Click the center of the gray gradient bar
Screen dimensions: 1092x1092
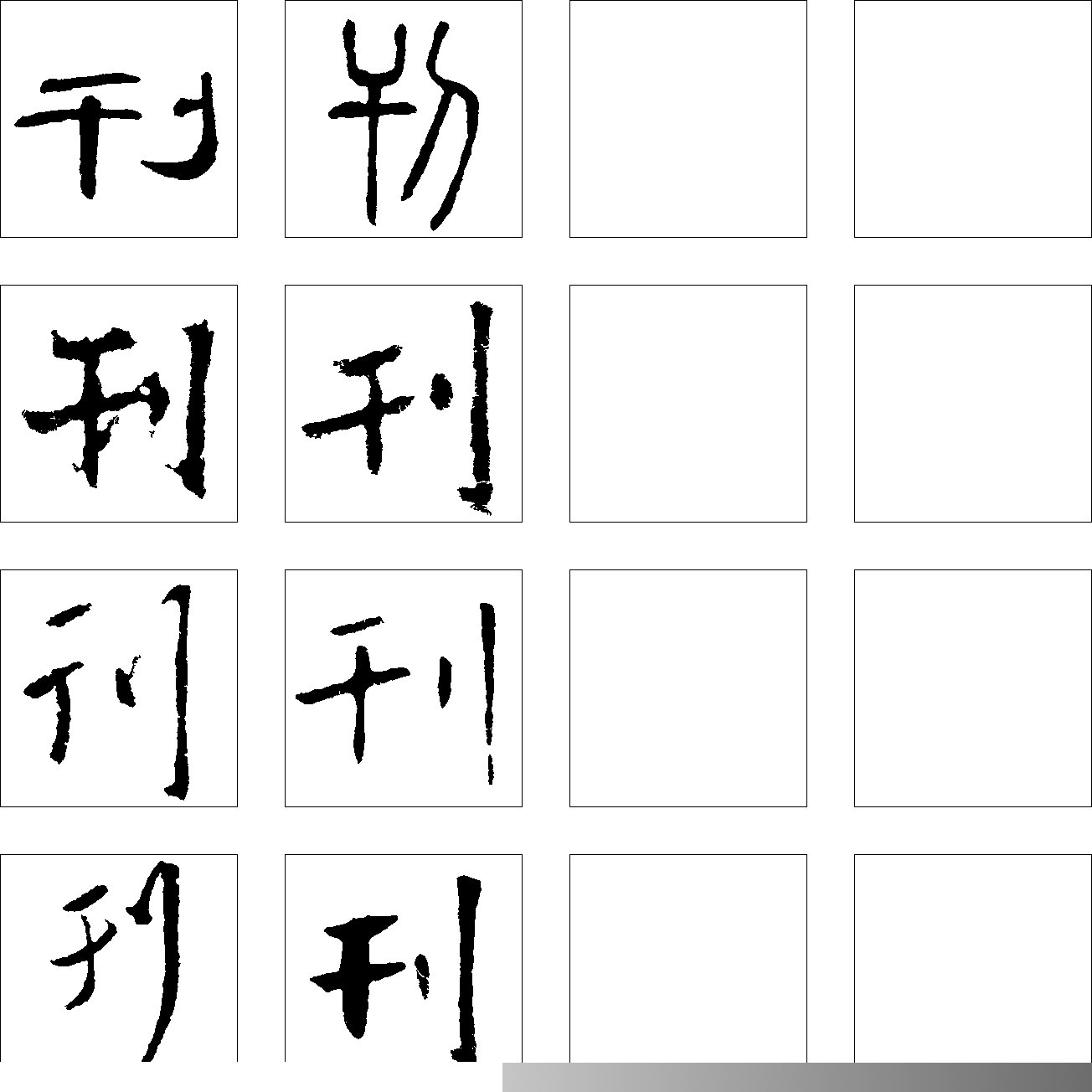[797, 1077]
